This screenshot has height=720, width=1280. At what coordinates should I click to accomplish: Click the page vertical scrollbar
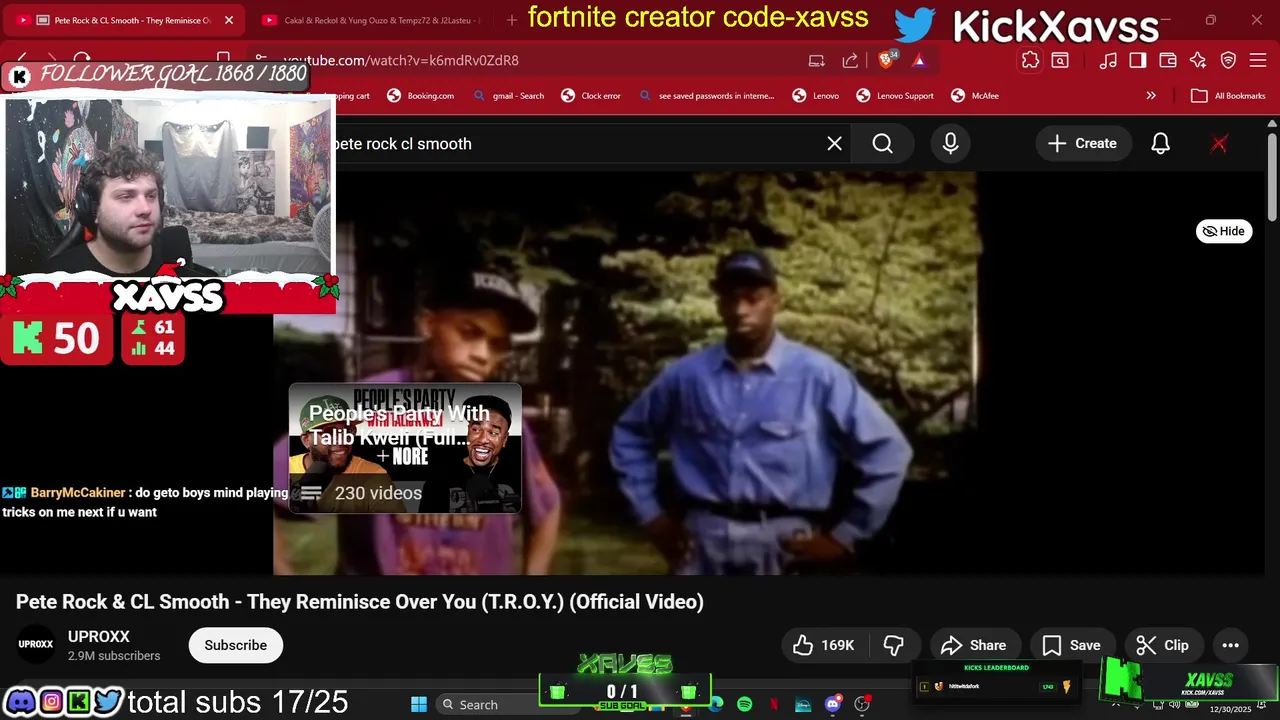1272,178
